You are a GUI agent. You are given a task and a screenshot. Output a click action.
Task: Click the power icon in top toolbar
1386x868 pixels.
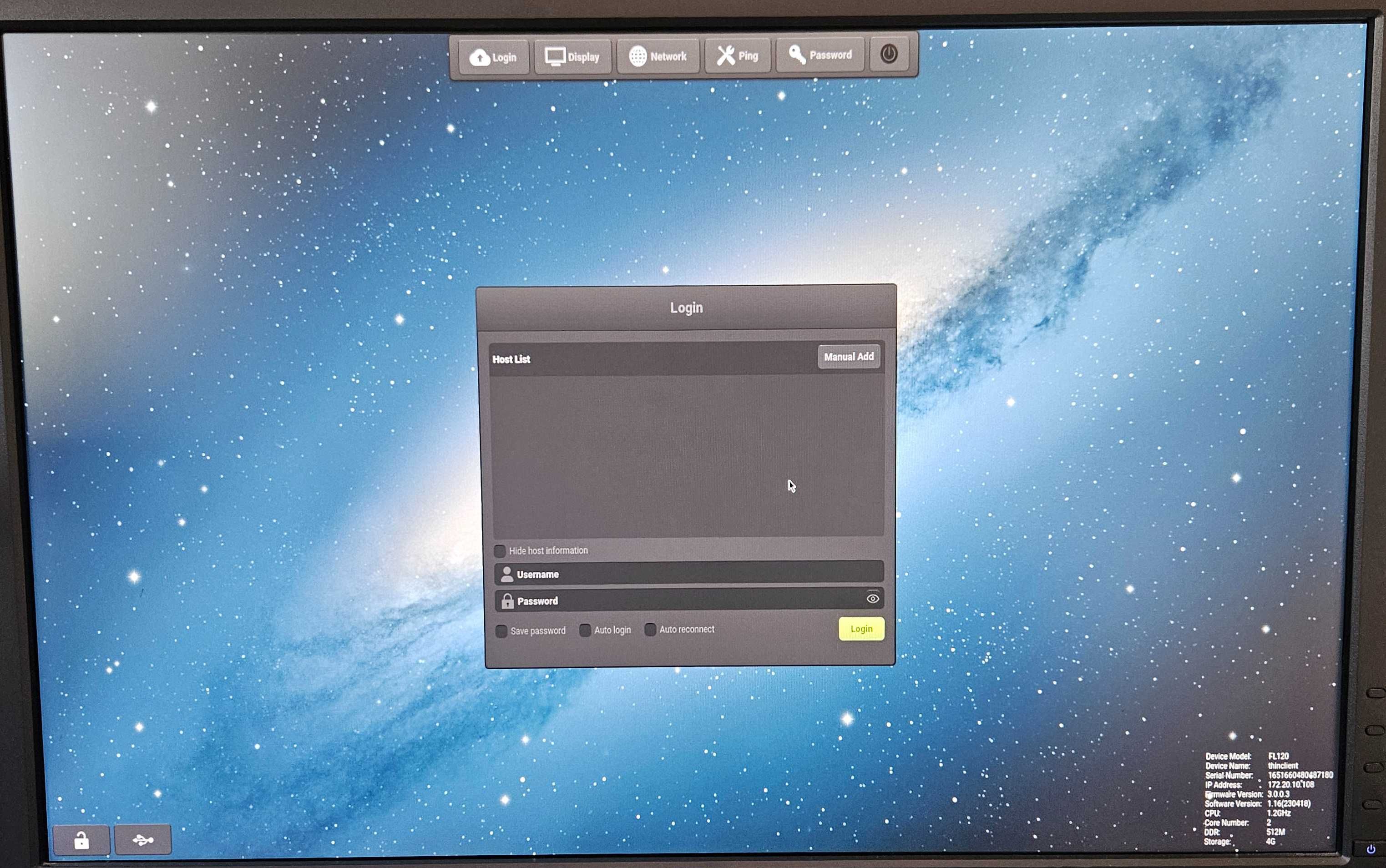(889, 55)
